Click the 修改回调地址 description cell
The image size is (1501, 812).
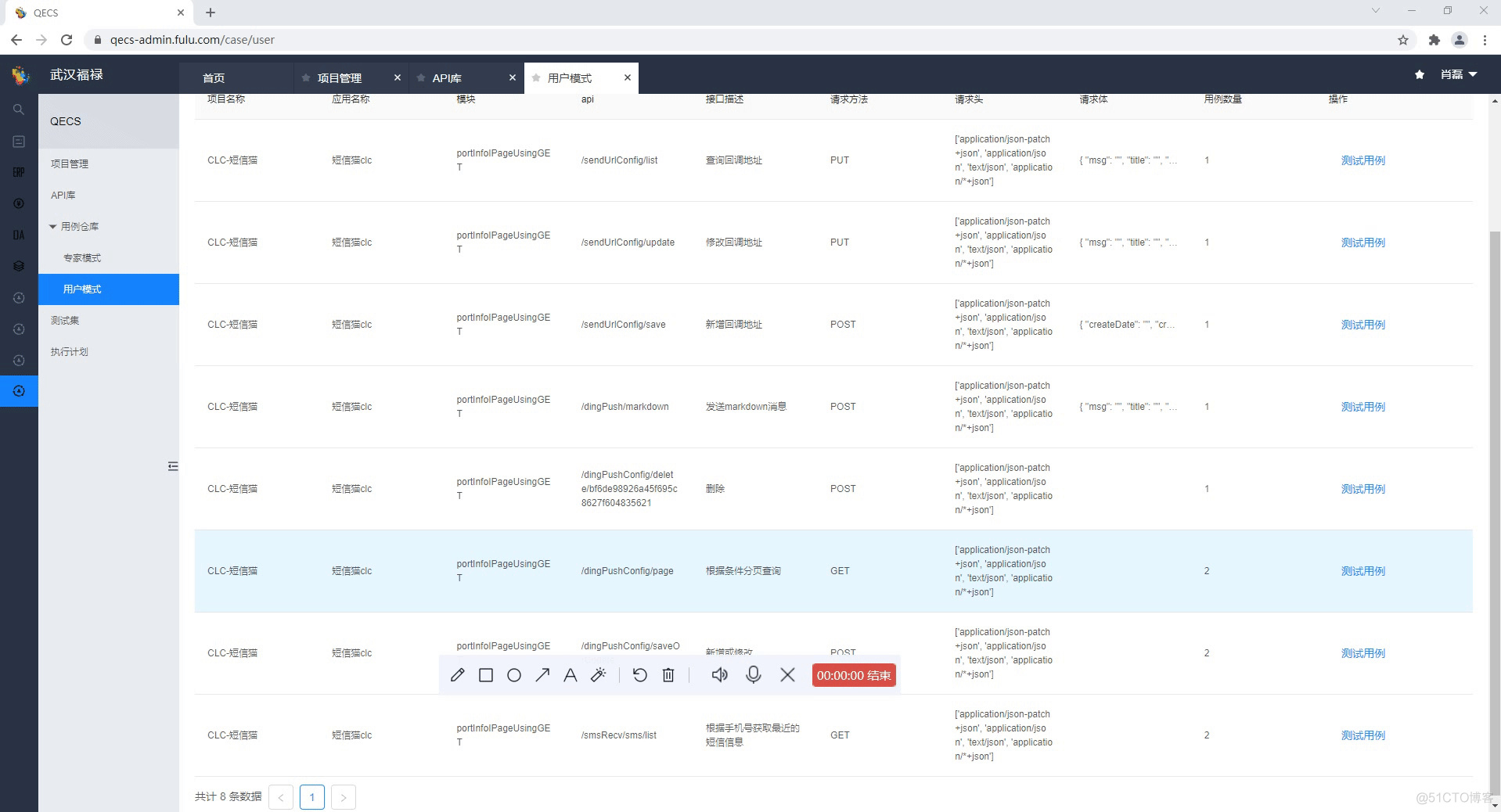734,243
